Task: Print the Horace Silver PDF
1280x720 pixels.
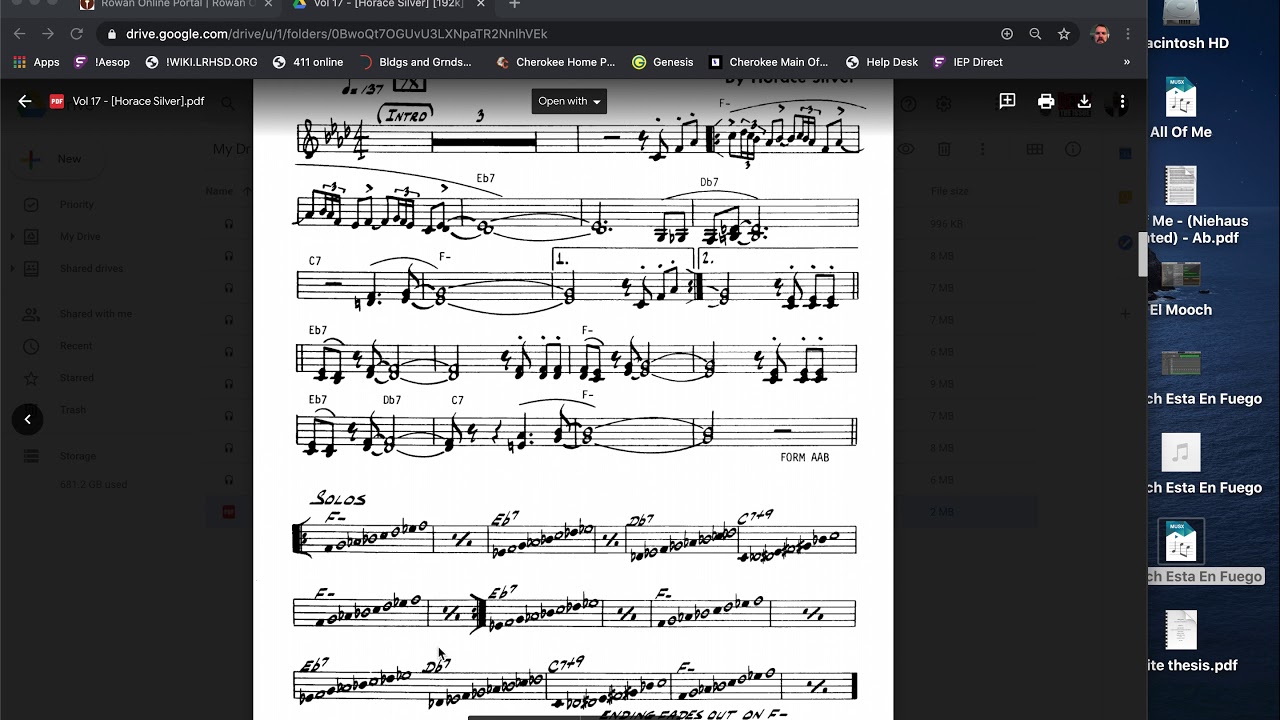Action: [x=1046, y=101]
